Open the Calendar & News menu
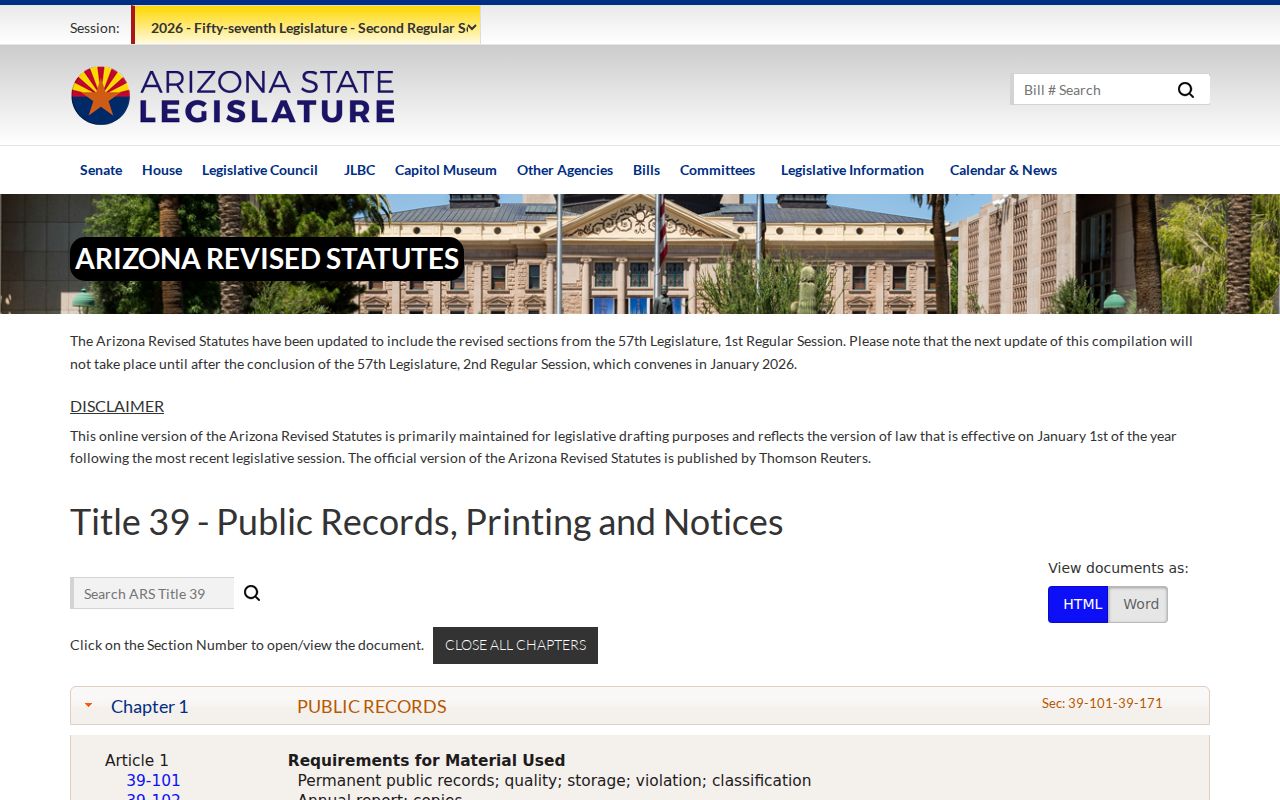Viewport: 1280px width, 800px height. tap(1003, 170)
